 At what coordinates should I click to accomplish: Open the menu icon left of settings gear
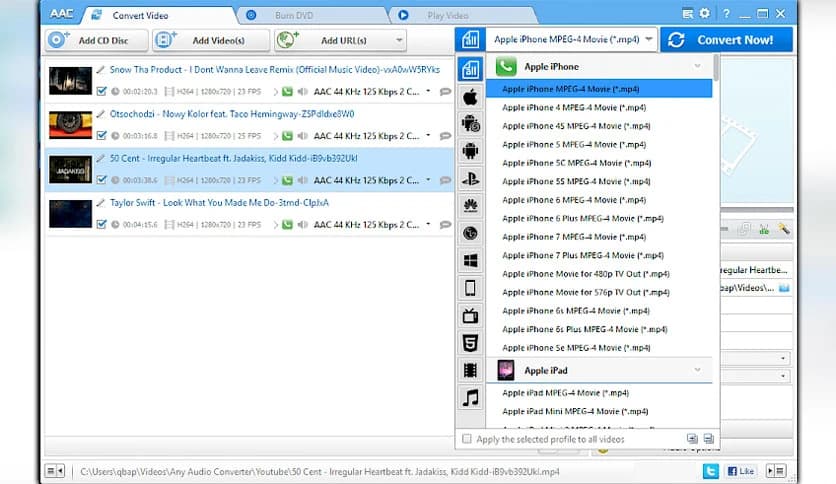tap(688, 14)
